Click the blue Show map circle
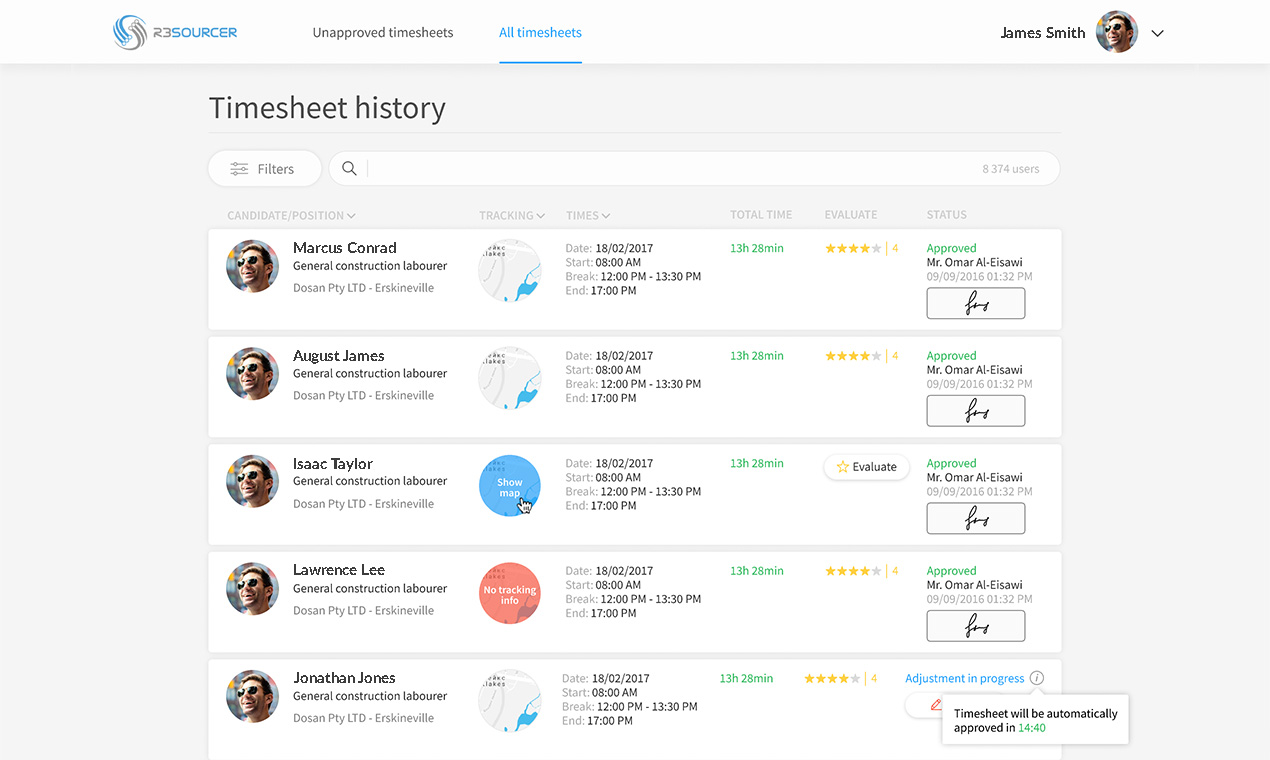1270x760 pixels. (x=510, y=486)
